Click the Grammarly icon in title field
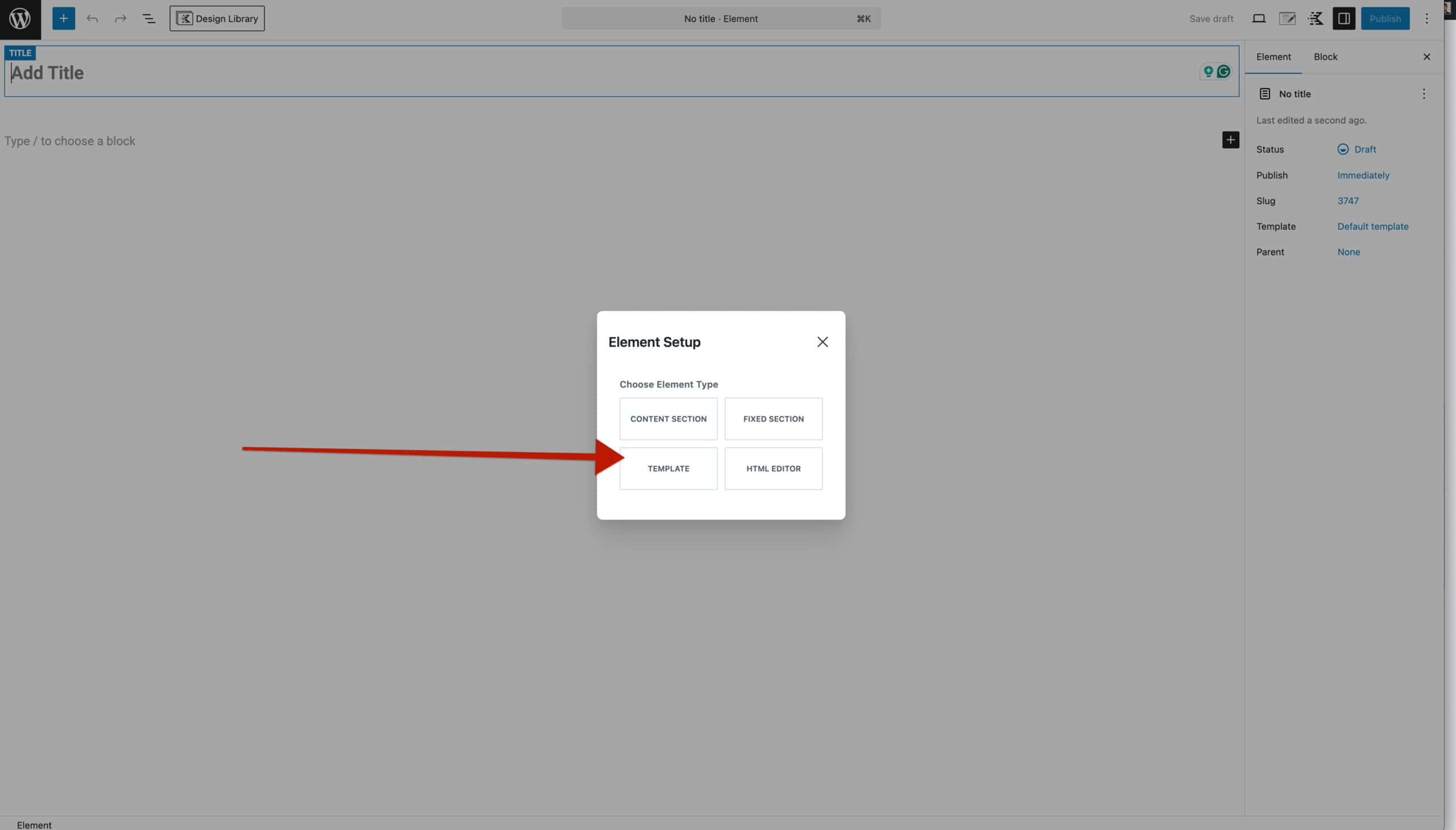The height and width of the screenshot is (830, 1456). [1223, 72]
